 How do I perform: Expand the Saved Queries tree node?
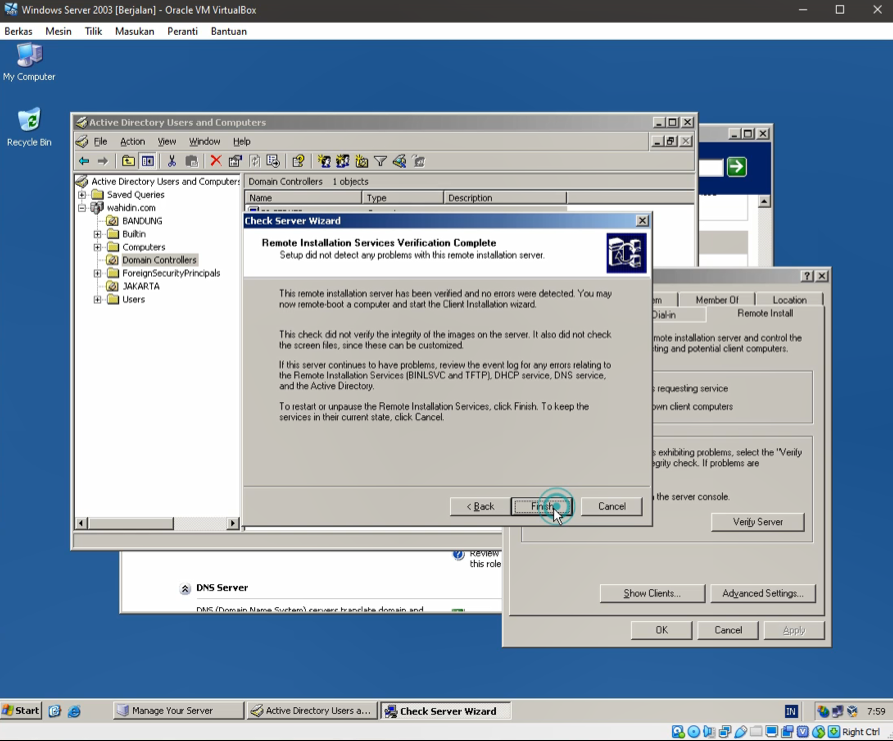click(x=82, y=195)
